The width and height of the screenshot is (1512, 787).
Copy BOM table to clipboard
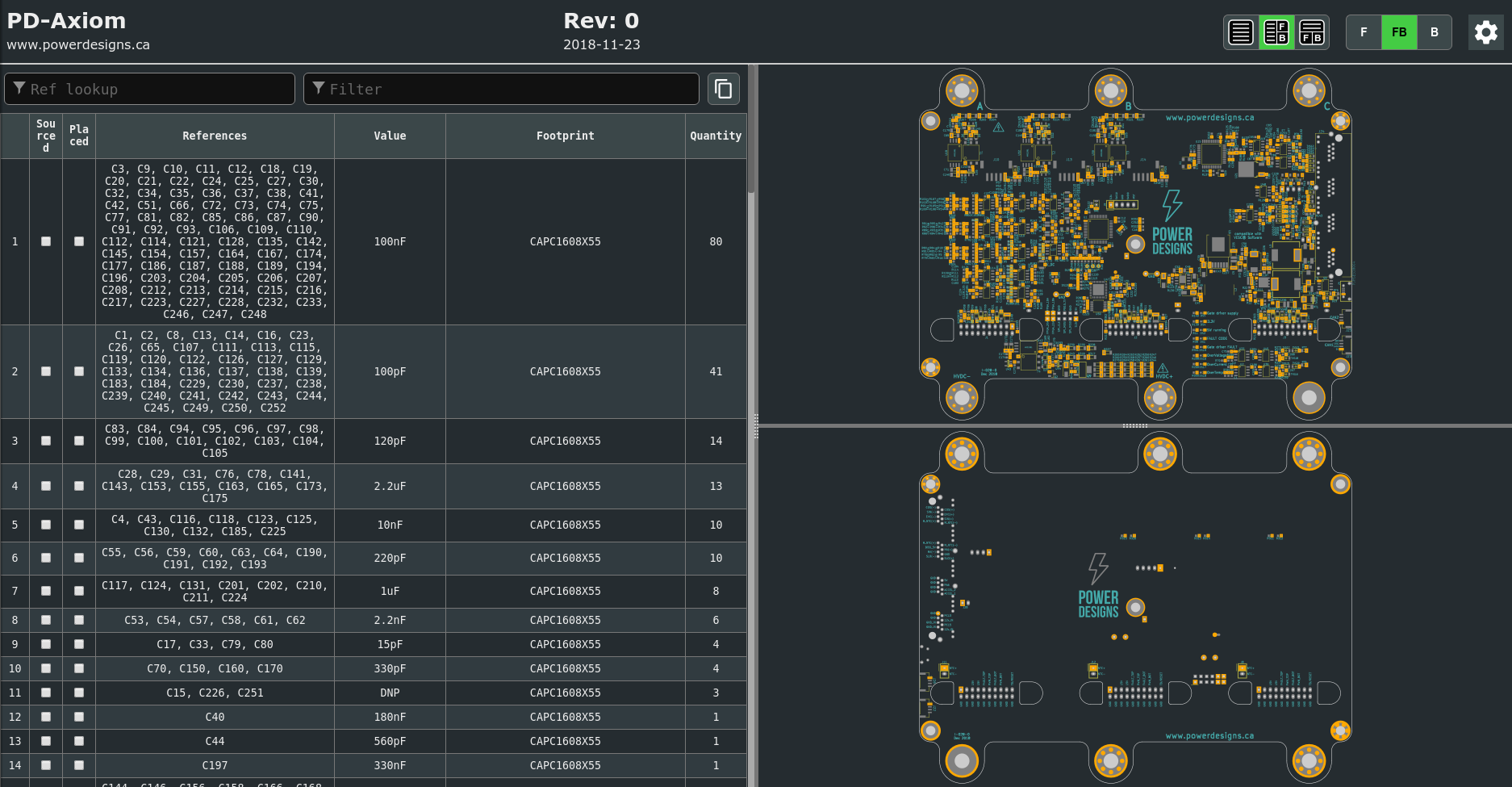click(724, 89)
